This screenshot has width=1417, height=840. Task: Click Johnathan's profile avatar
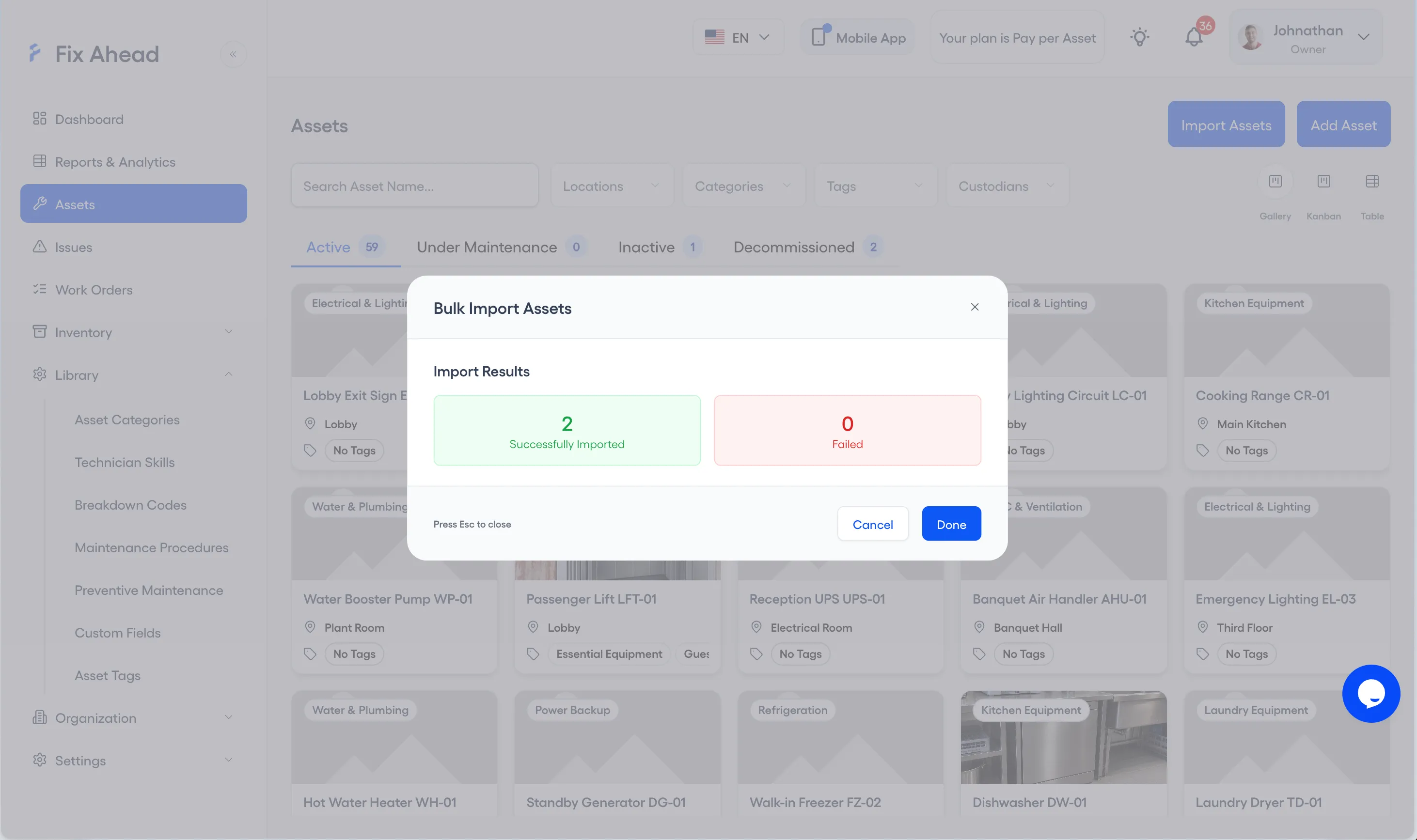(1251, 37)
